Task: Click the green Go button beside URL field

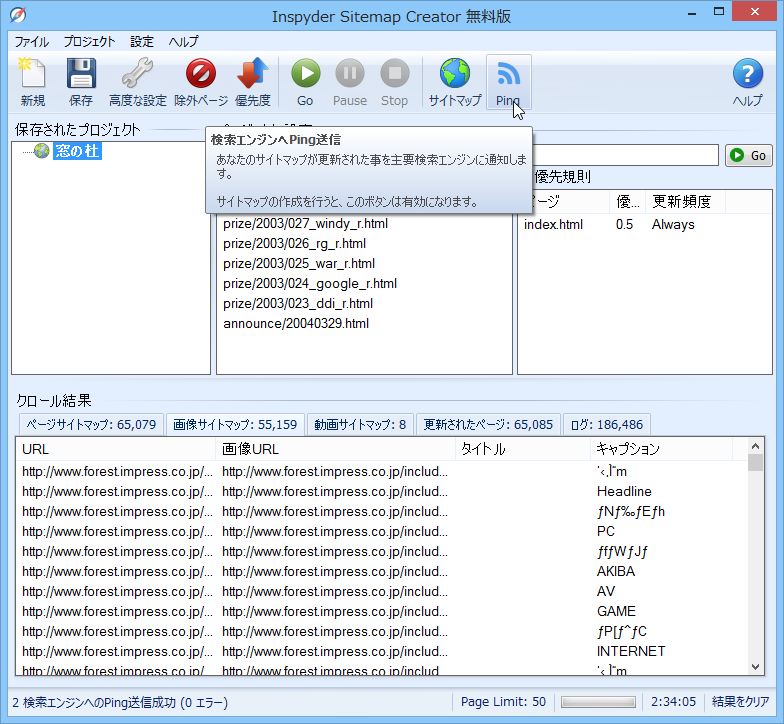Action: click(x=748, y=156)
